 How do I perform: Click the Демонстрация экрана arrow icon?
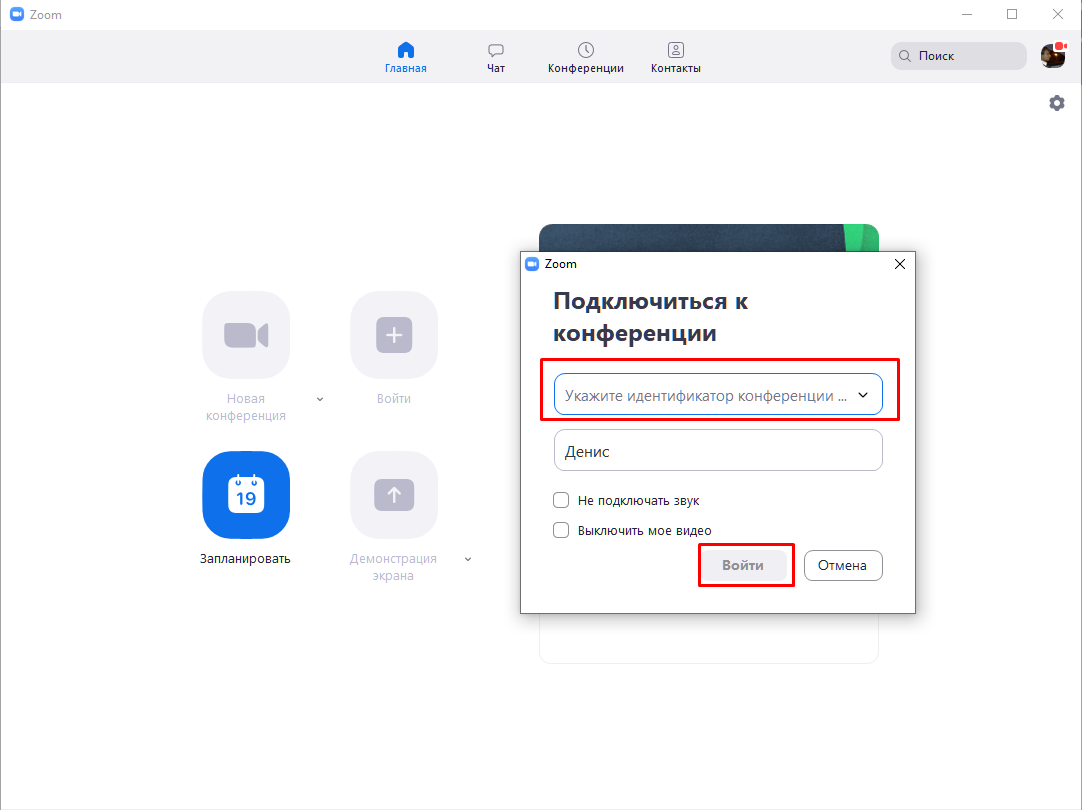pos(394,495)
